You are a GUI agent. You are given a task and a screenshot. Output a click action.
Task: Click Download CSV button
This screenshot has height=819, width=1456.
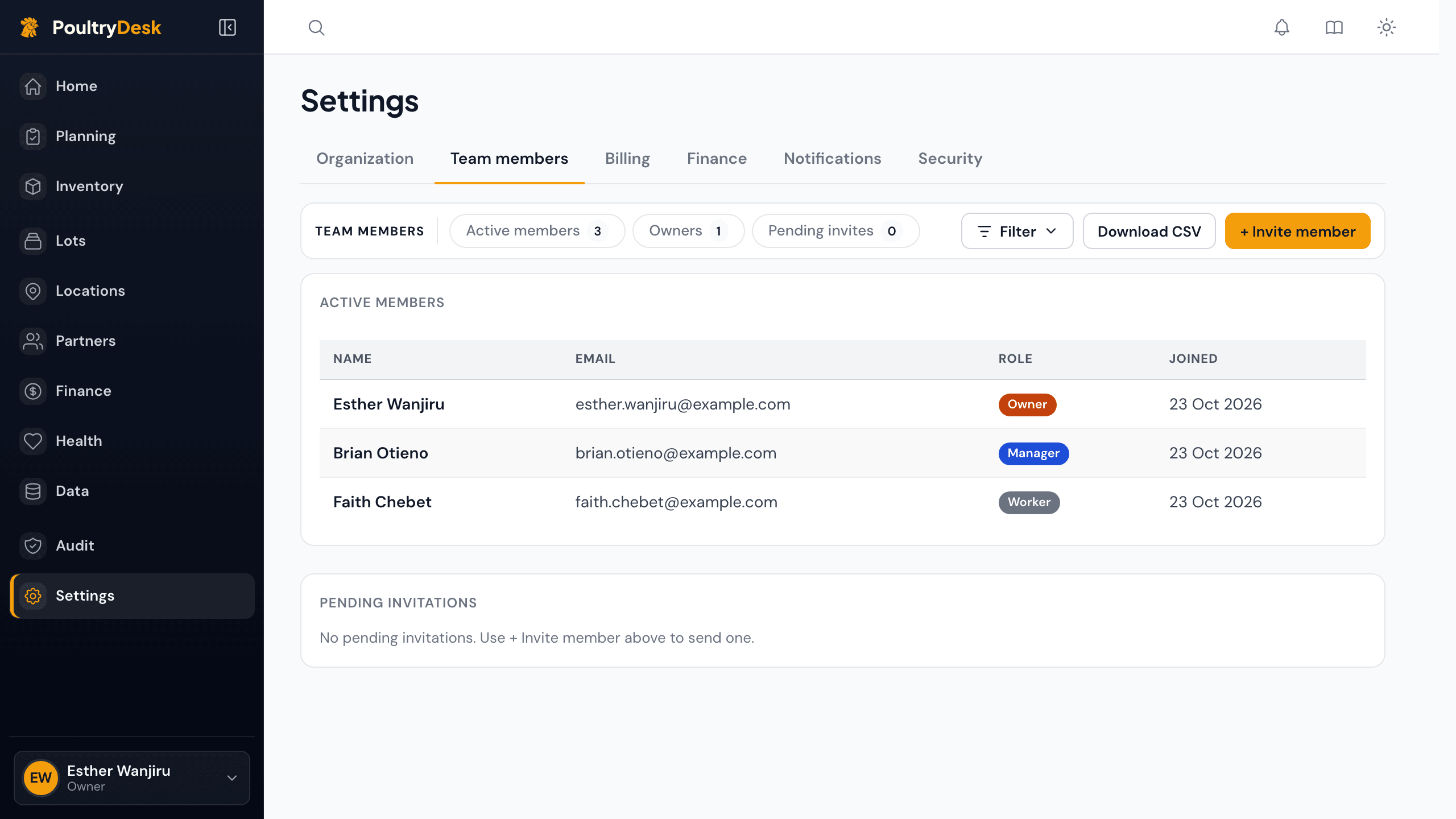click(x=1149, y=231)
